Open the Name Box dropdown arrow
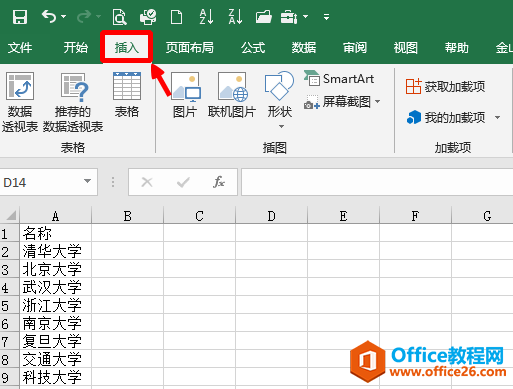This screenshot has width=513, height=389. [88, 181]
